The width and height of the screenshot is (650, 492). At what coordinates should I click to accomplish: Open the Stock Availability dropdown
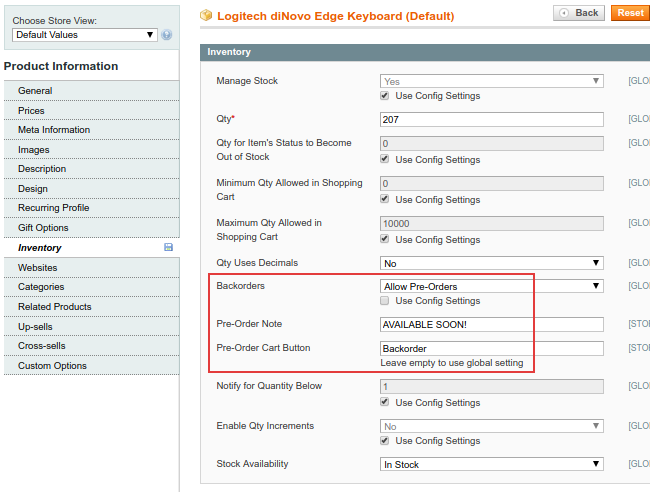492,464
